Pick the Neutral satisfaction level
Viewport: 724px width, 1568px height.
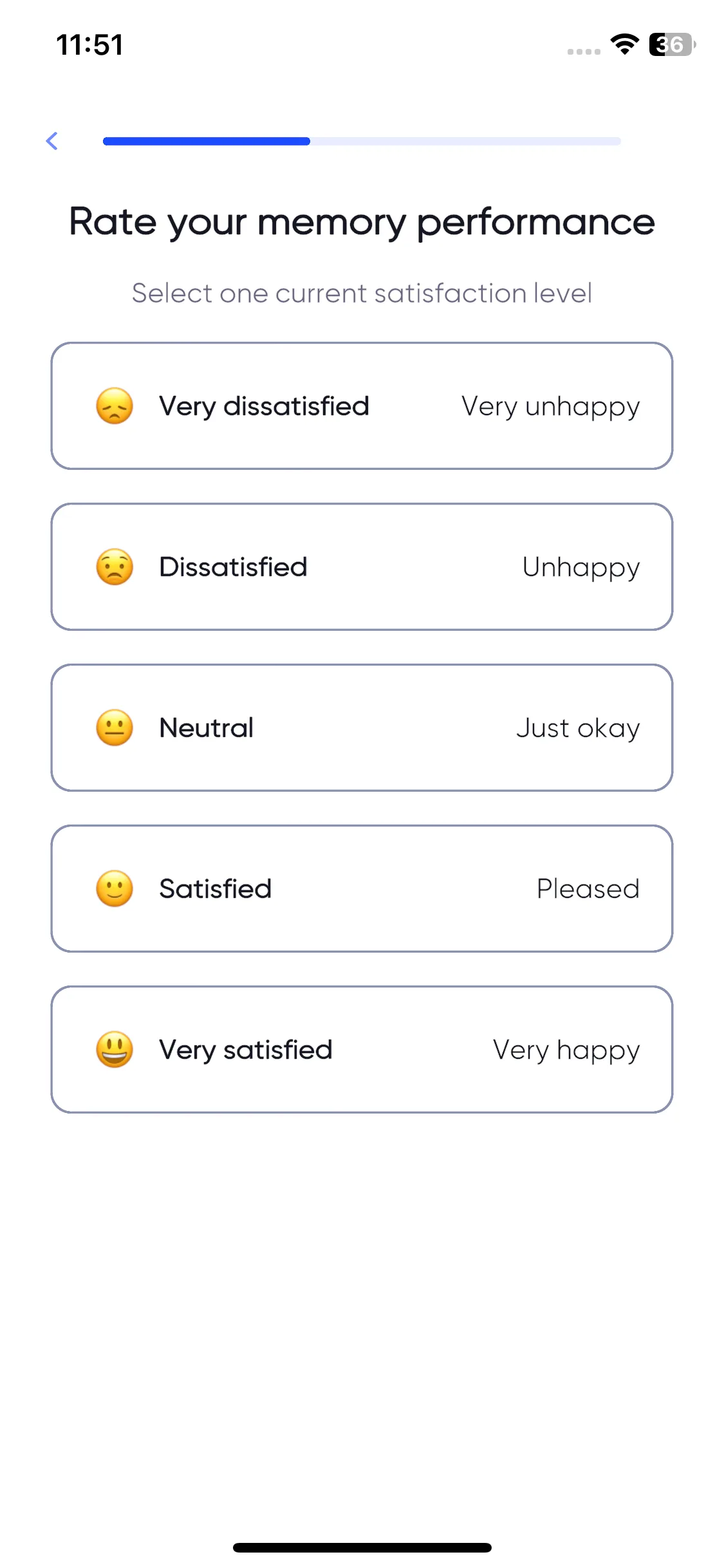click(362, 728)
